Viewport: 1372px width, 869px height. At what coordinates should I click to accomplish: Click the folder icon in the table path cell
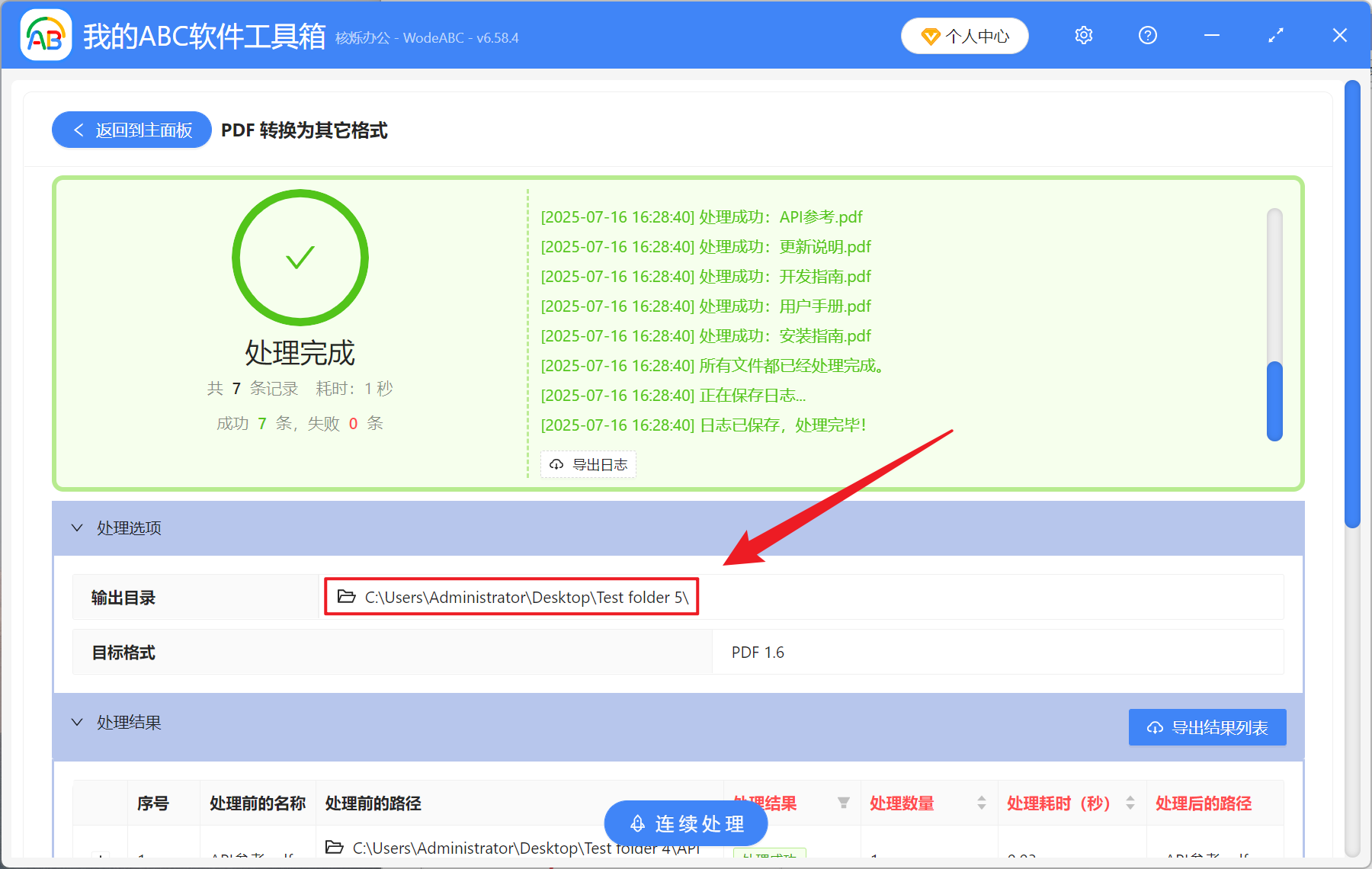[334, 848]
